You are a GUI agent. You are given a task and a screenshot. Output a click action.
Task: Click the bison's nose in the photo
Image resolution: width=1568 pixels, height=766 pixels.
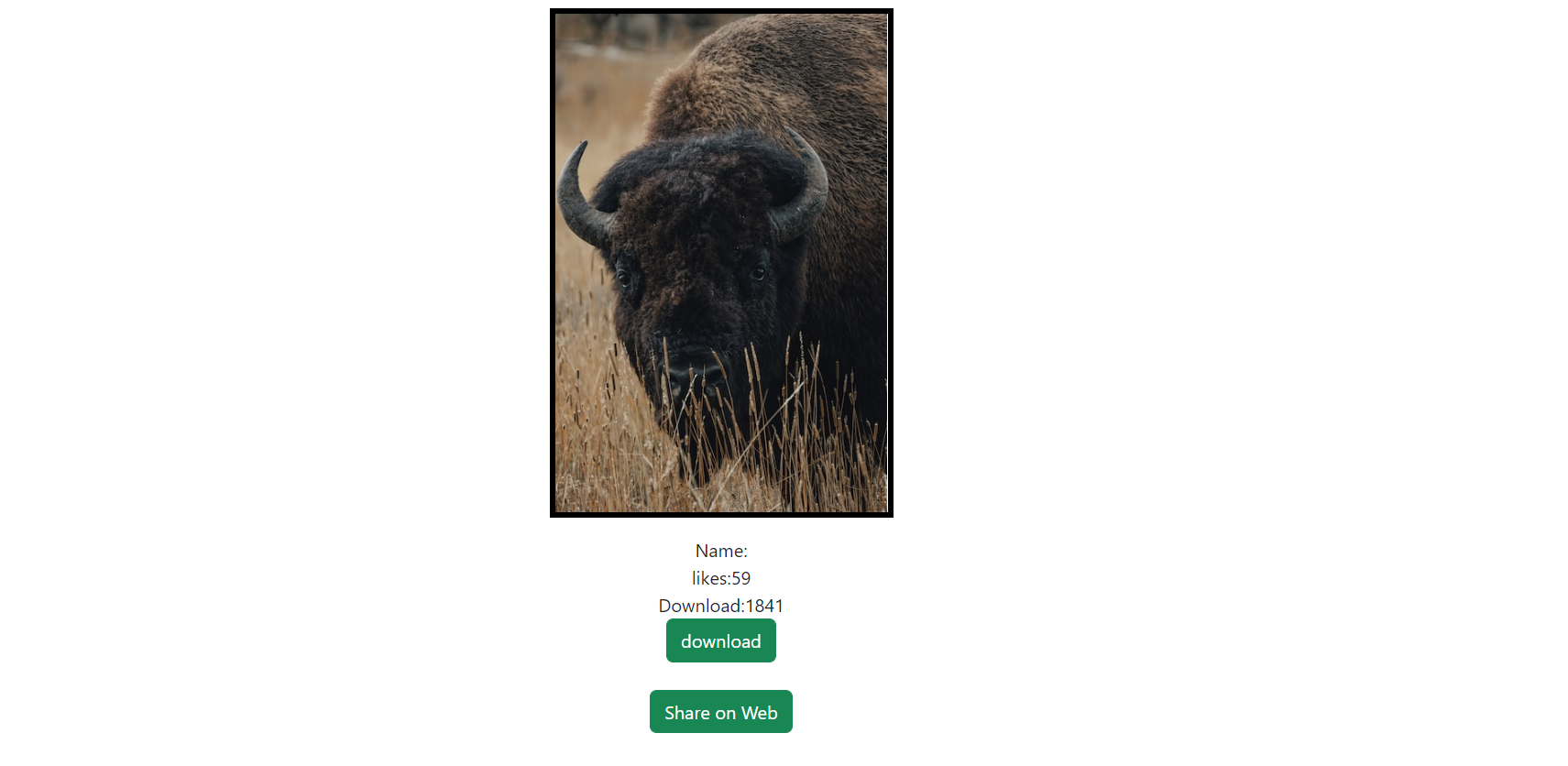pos(695,370)
